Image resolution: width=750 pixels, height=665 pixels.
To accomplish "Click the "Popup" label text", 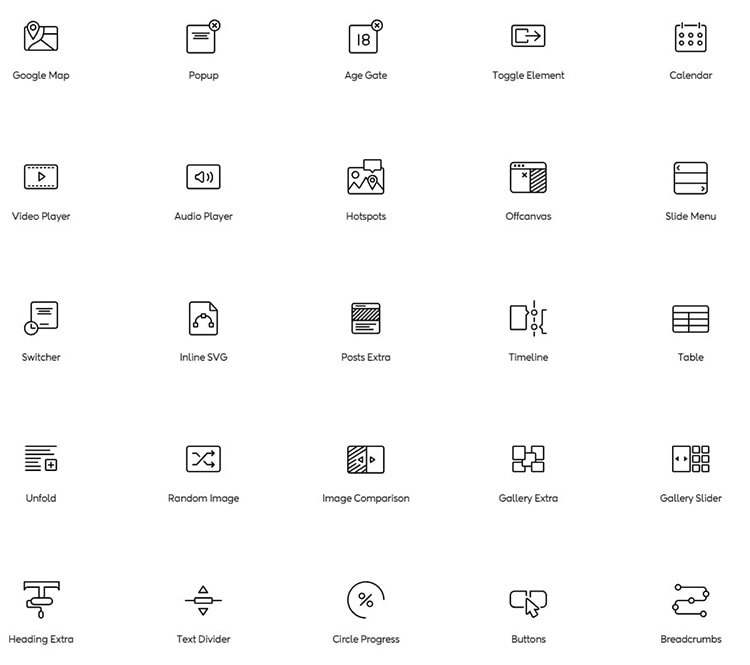I will tap(203, 75).
